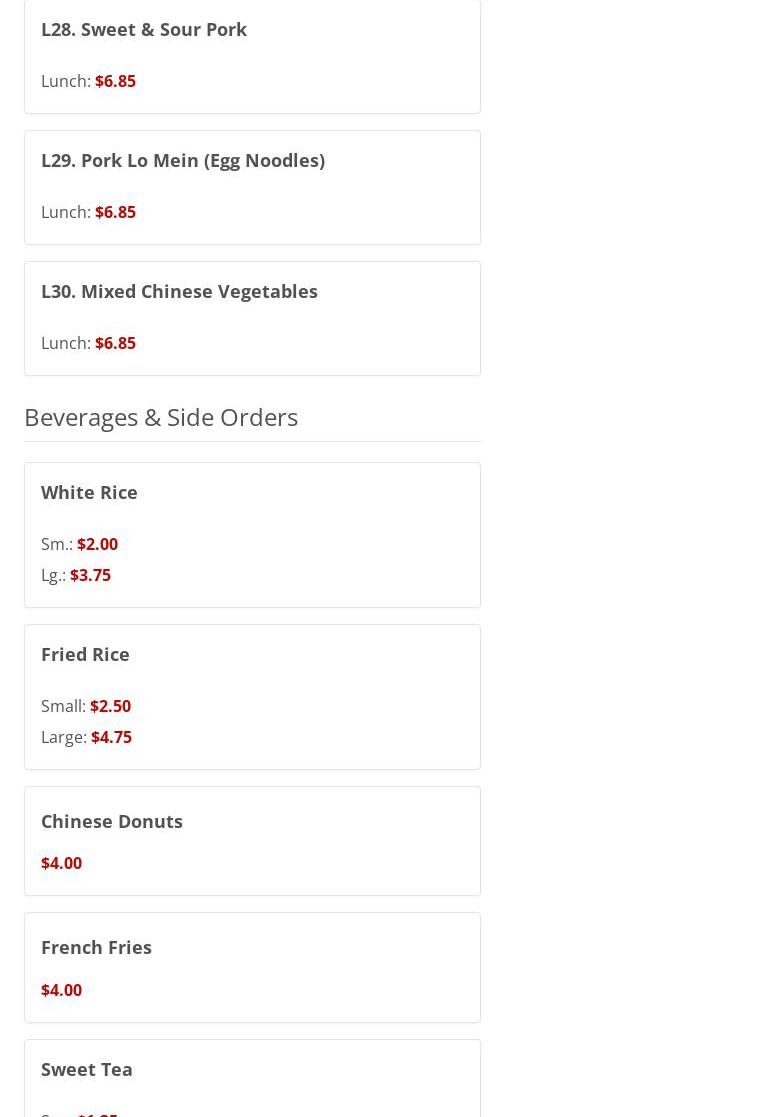
Task: Click the $4.00 price under Chinese Donuts
Action: pos(61,863)
